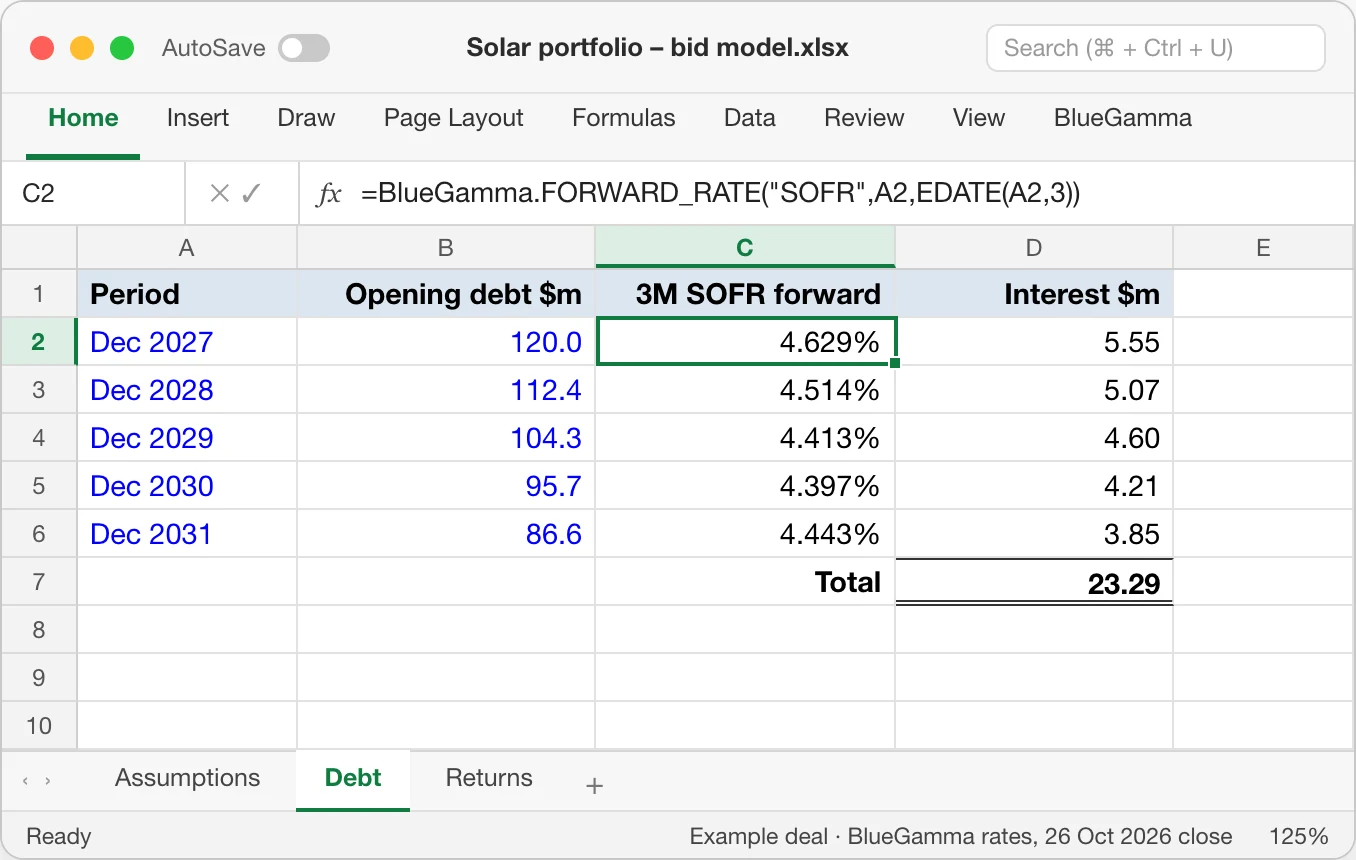Go to next sheet using right arrow
1356x860 pixels.
pyautogui.click(x=47, y=780)
